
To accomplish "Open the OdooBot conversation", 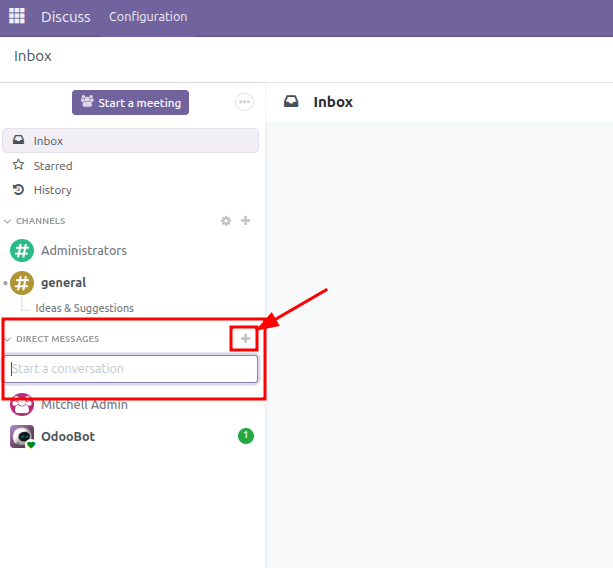I will pos(68,436).
